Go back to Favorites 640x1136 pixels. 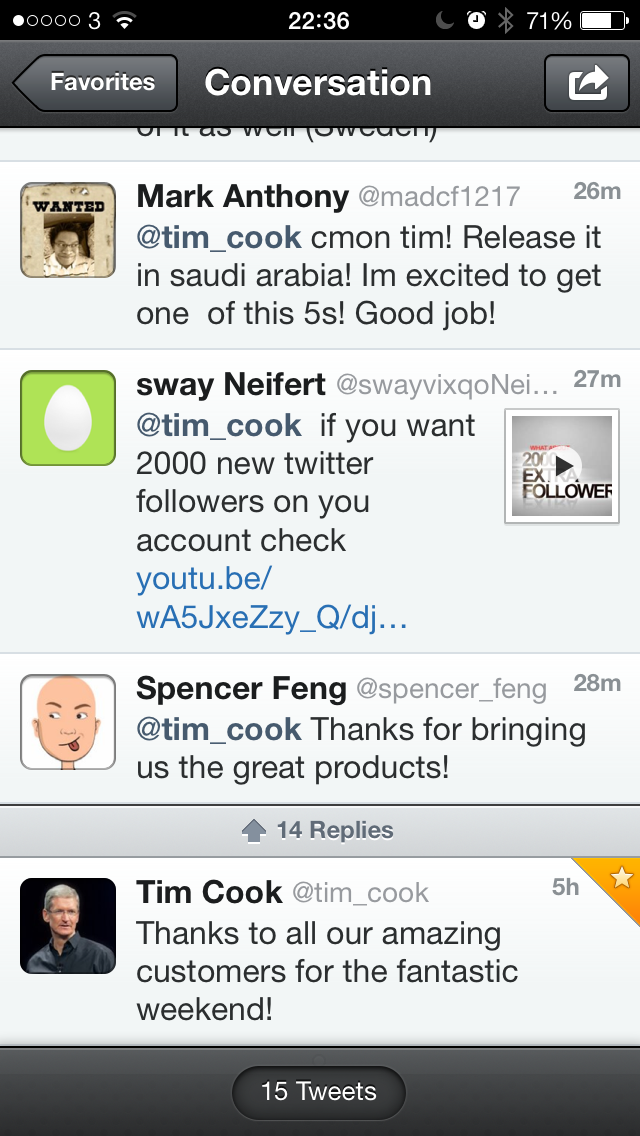(x=96, y=82)
